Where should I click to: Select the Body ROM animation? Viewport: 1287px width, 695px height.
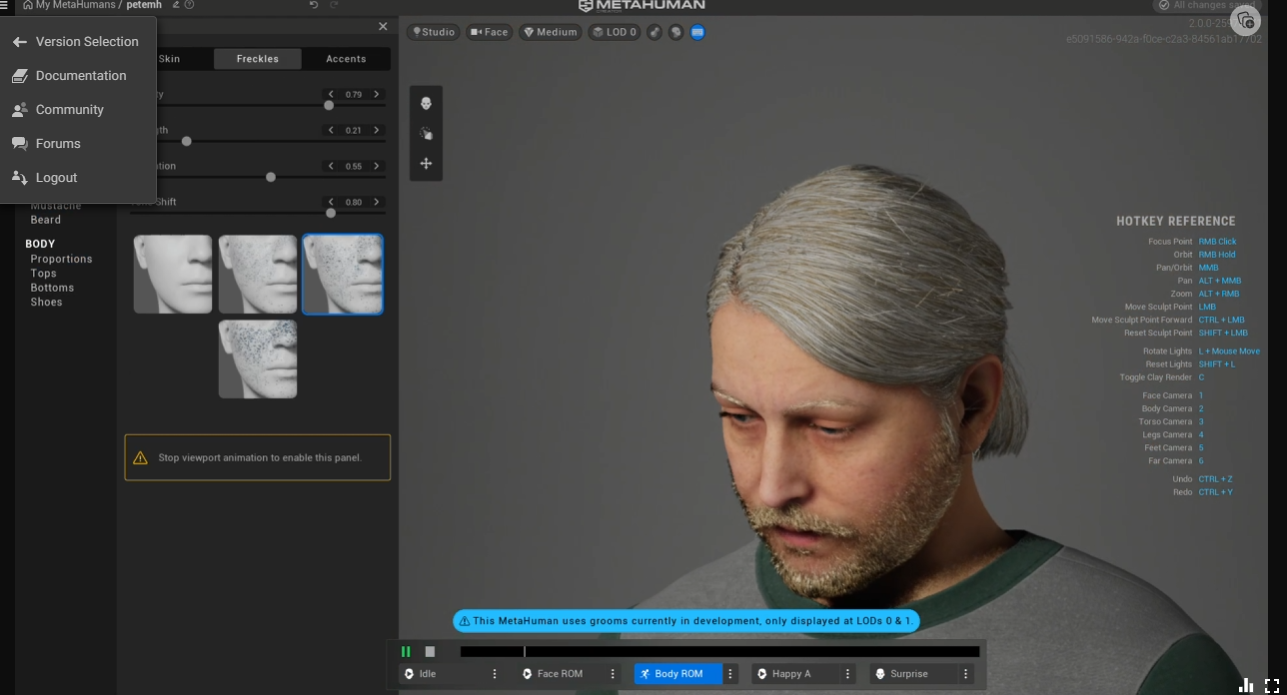pyautogui.click(x=678, y=674)
